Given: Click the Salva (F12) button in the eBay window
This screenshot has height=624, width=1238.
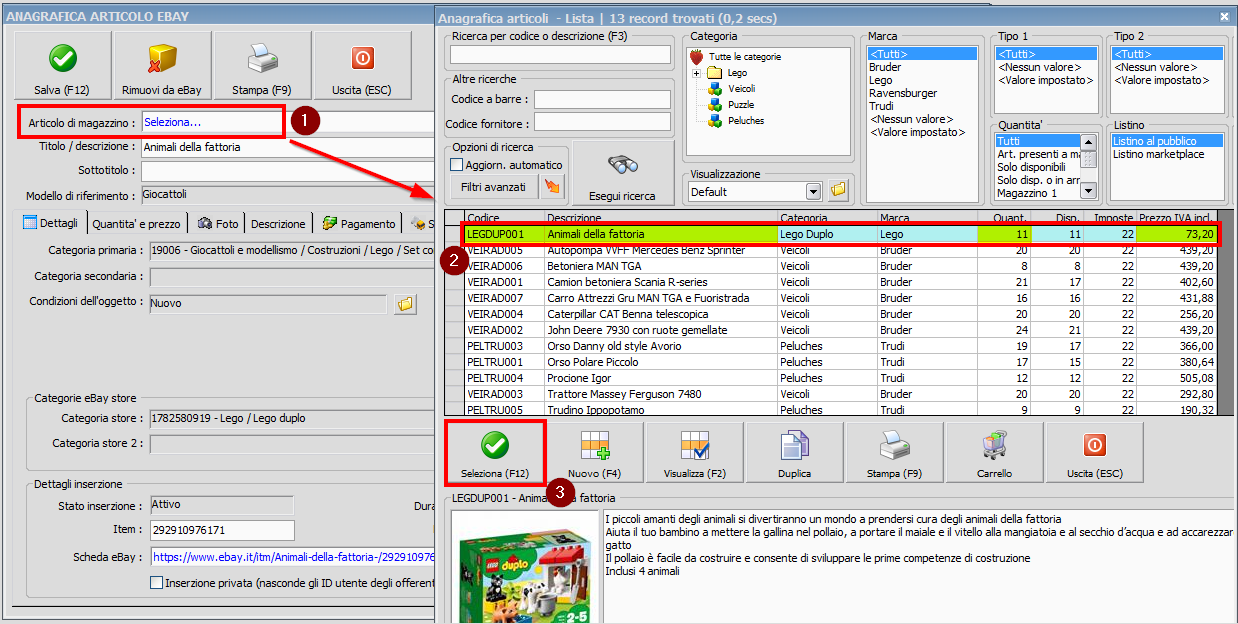Looking at the screenshot, I should coord(63,66).
